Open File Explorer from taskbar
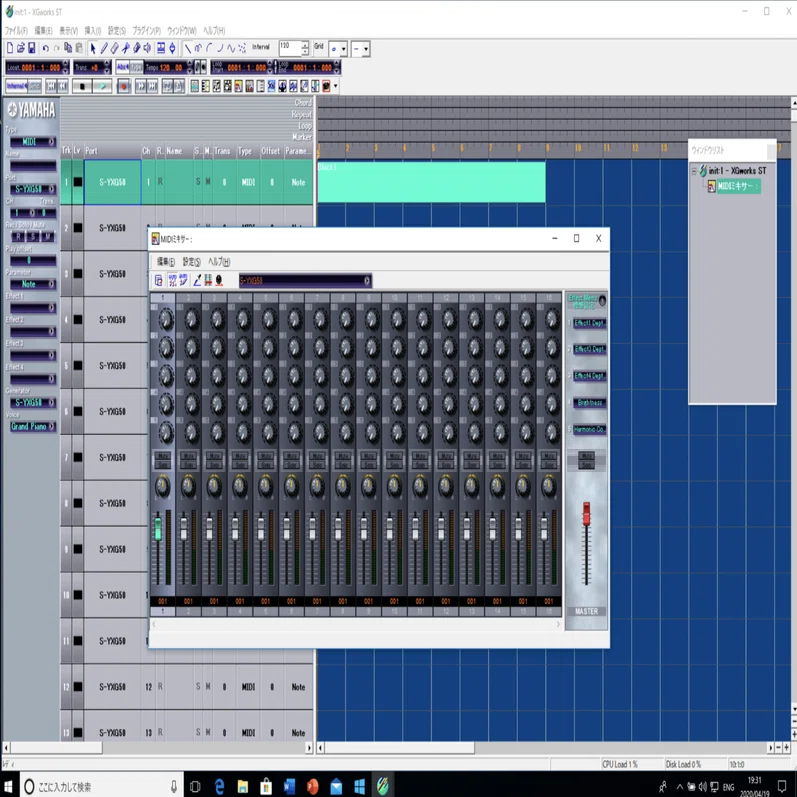This screenshot has height=797, width=797. pyautogui.click(x=242, y=787)
